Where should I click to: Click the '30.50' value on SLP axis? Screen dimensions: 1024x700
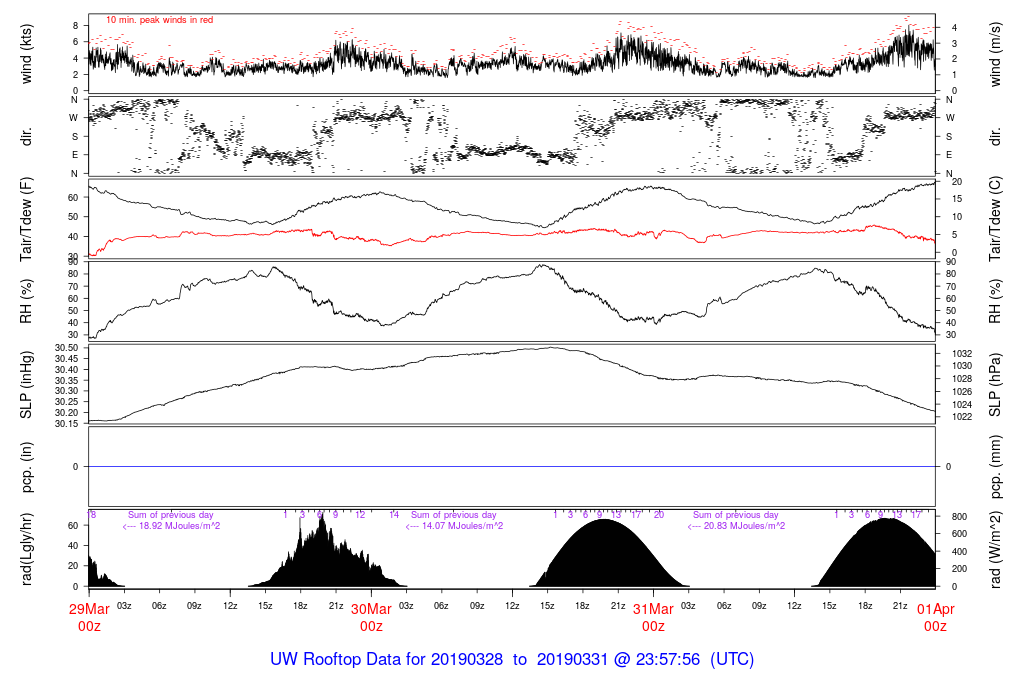pyautogui.click(x=67, y=348)
